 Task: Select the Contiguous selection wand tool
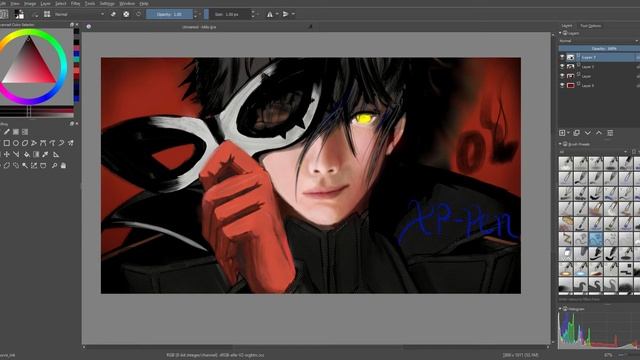click(25, 165)
